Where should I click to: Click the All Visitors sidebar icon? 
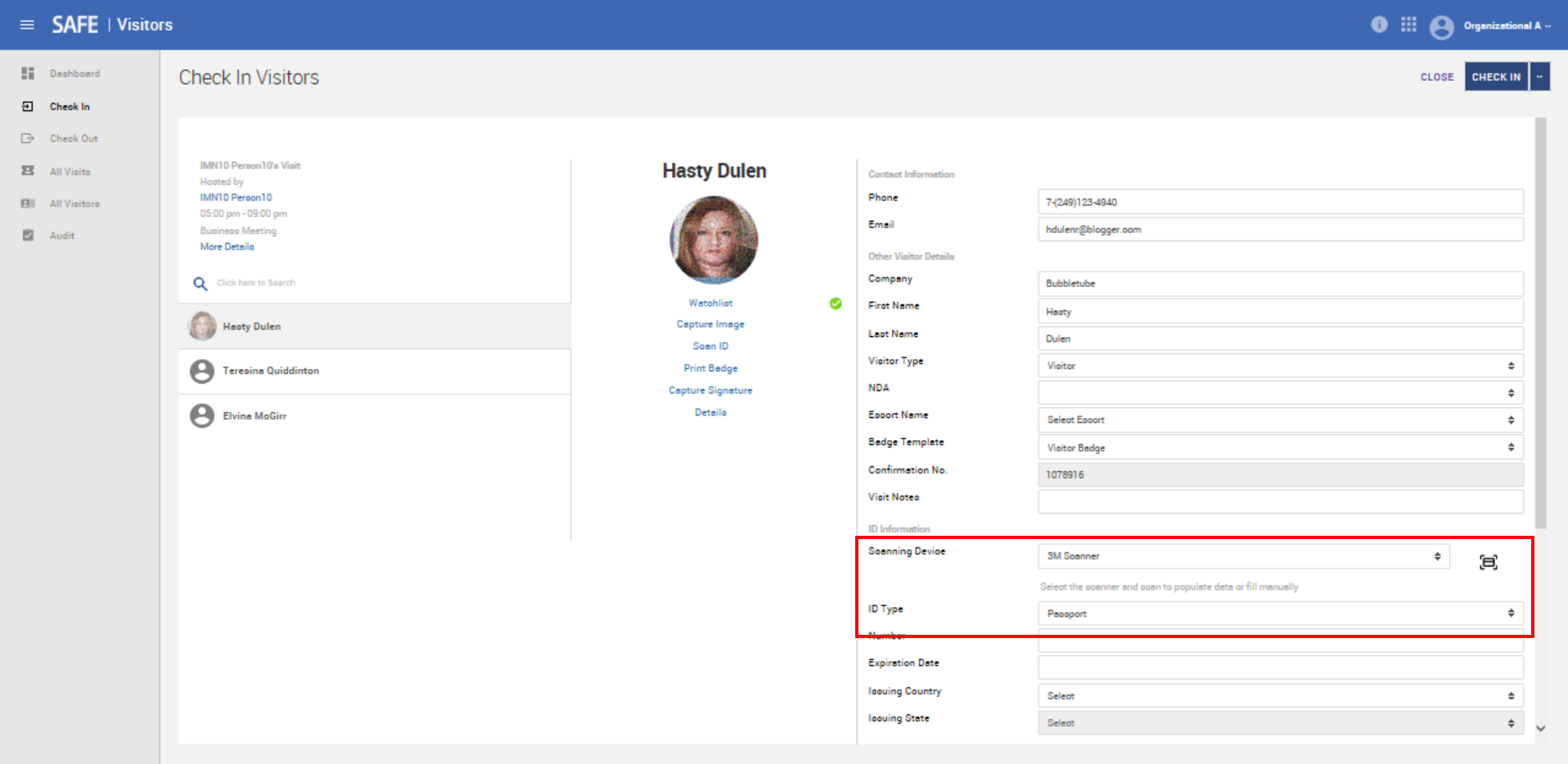coord(28,203)
